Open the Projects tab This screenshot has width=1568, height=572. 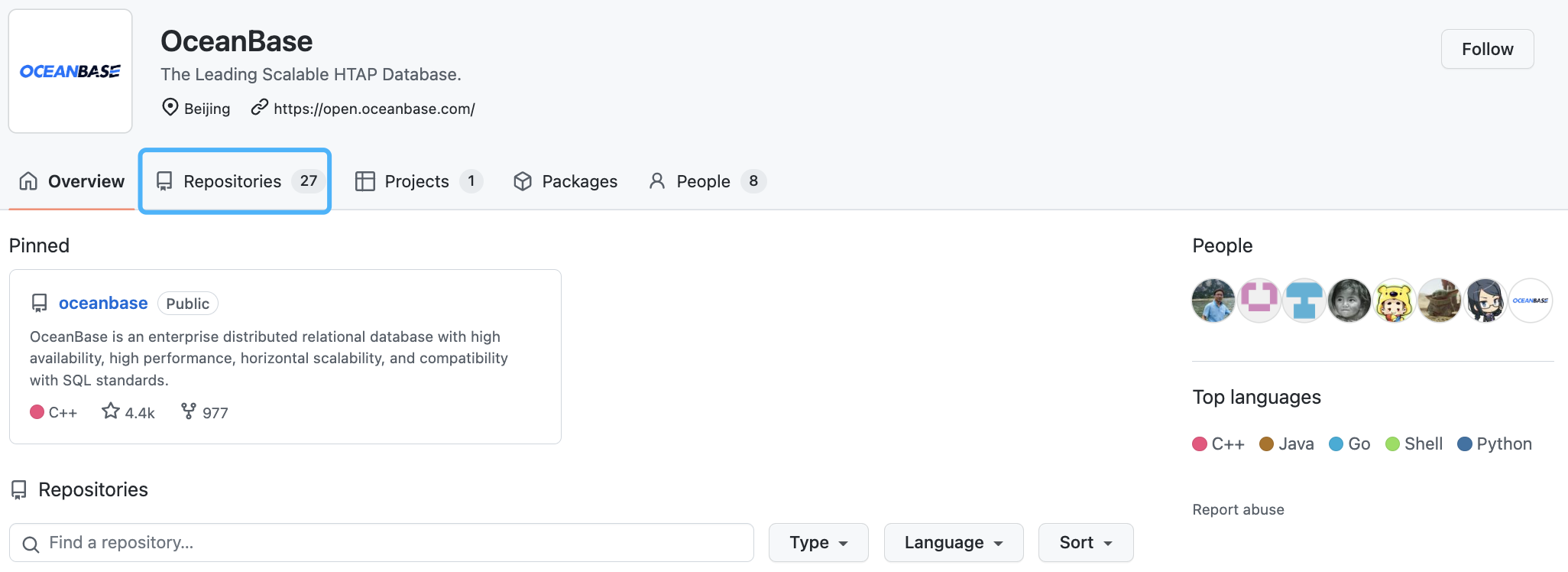coord(418,181)
